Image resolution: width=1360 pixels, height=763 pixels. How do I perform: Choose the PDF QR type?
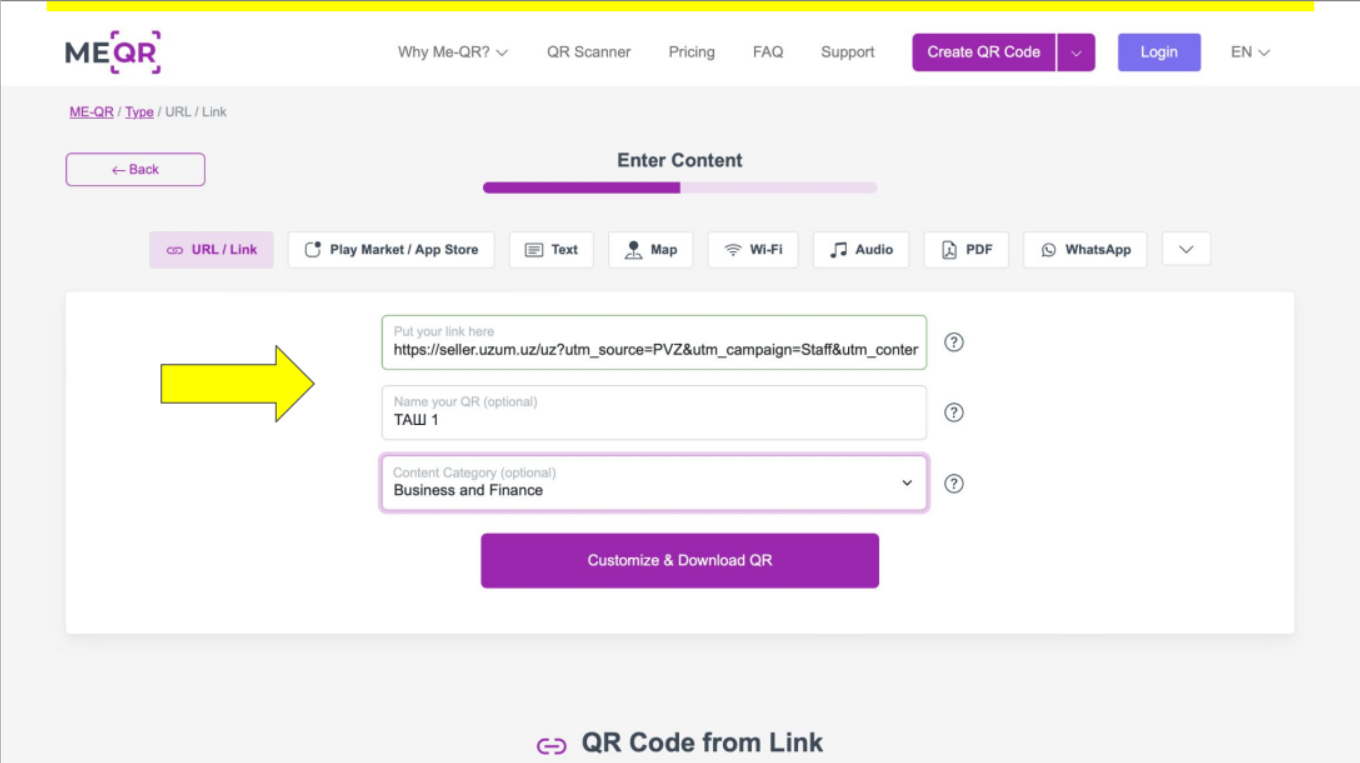coord(966,250)
